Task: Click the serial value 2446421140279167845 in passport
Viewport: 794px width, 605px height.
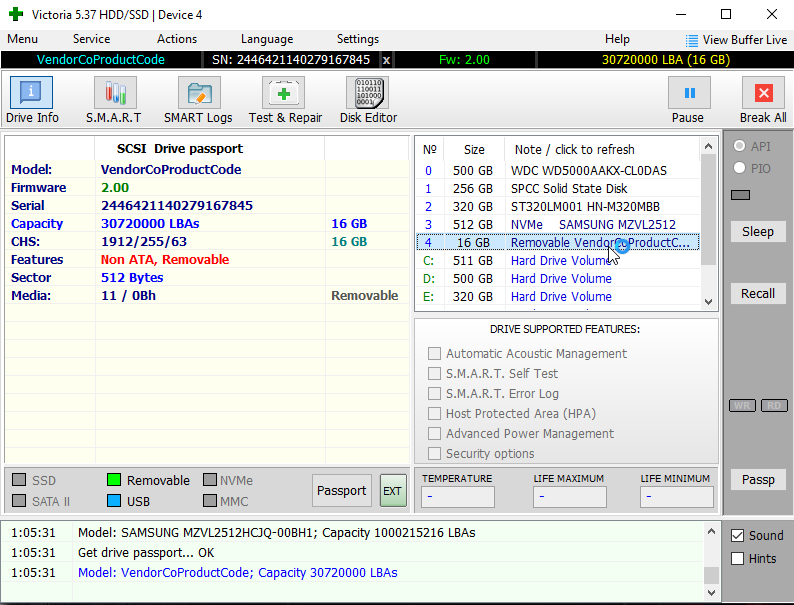Action: pos(177,206)
